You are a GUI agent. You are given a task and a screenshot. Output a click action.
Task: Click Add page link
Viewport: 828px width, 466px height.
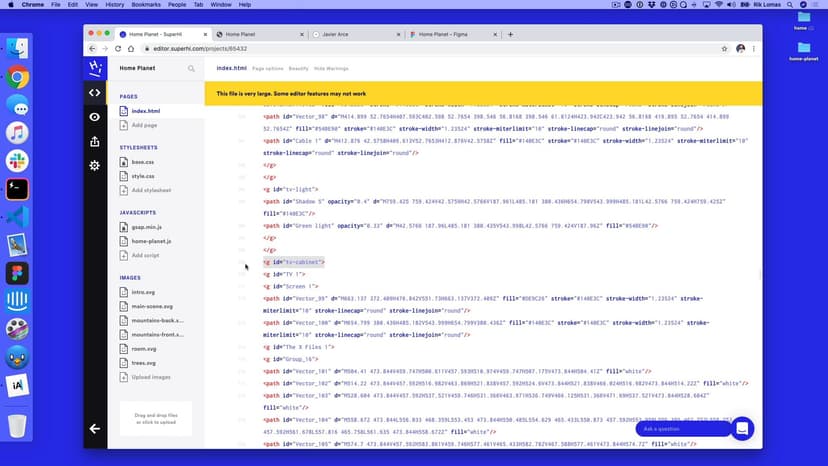(x=144, y=125)
